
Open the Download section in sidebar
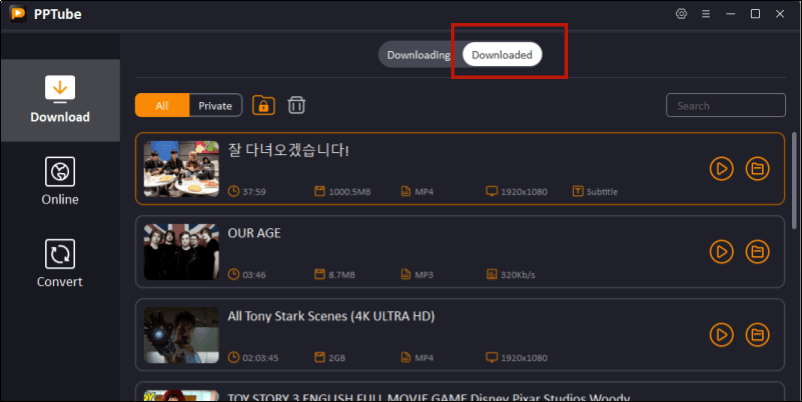coord(60,100)
